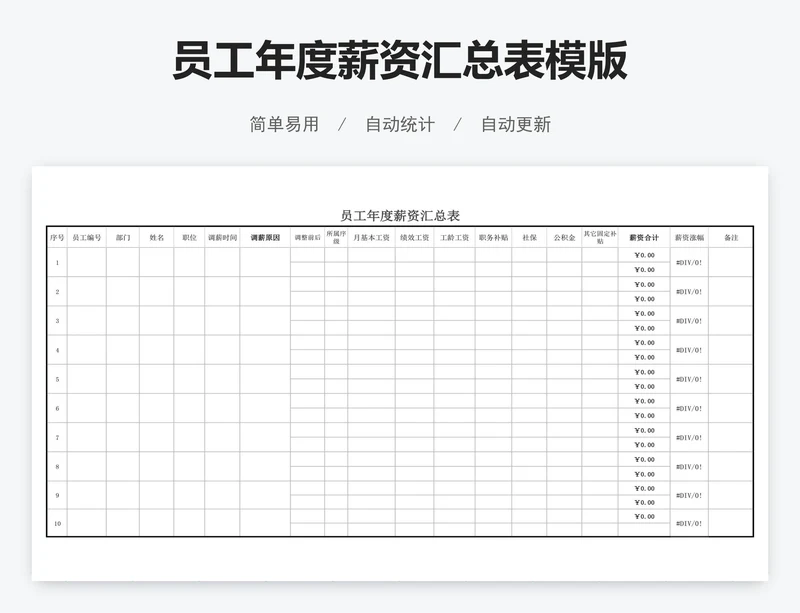Select the 调薪时间 column header
The width and height of the screenshot is (800, 613).
coord(222,238)
